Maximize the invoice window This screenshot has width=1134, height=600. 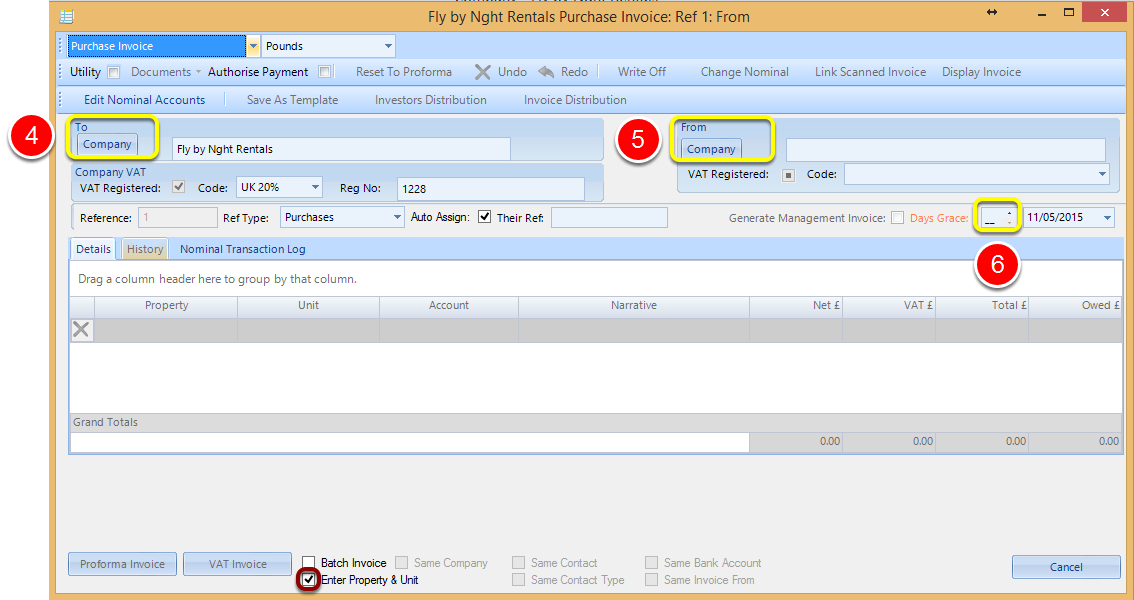[x=1069, y=12]
